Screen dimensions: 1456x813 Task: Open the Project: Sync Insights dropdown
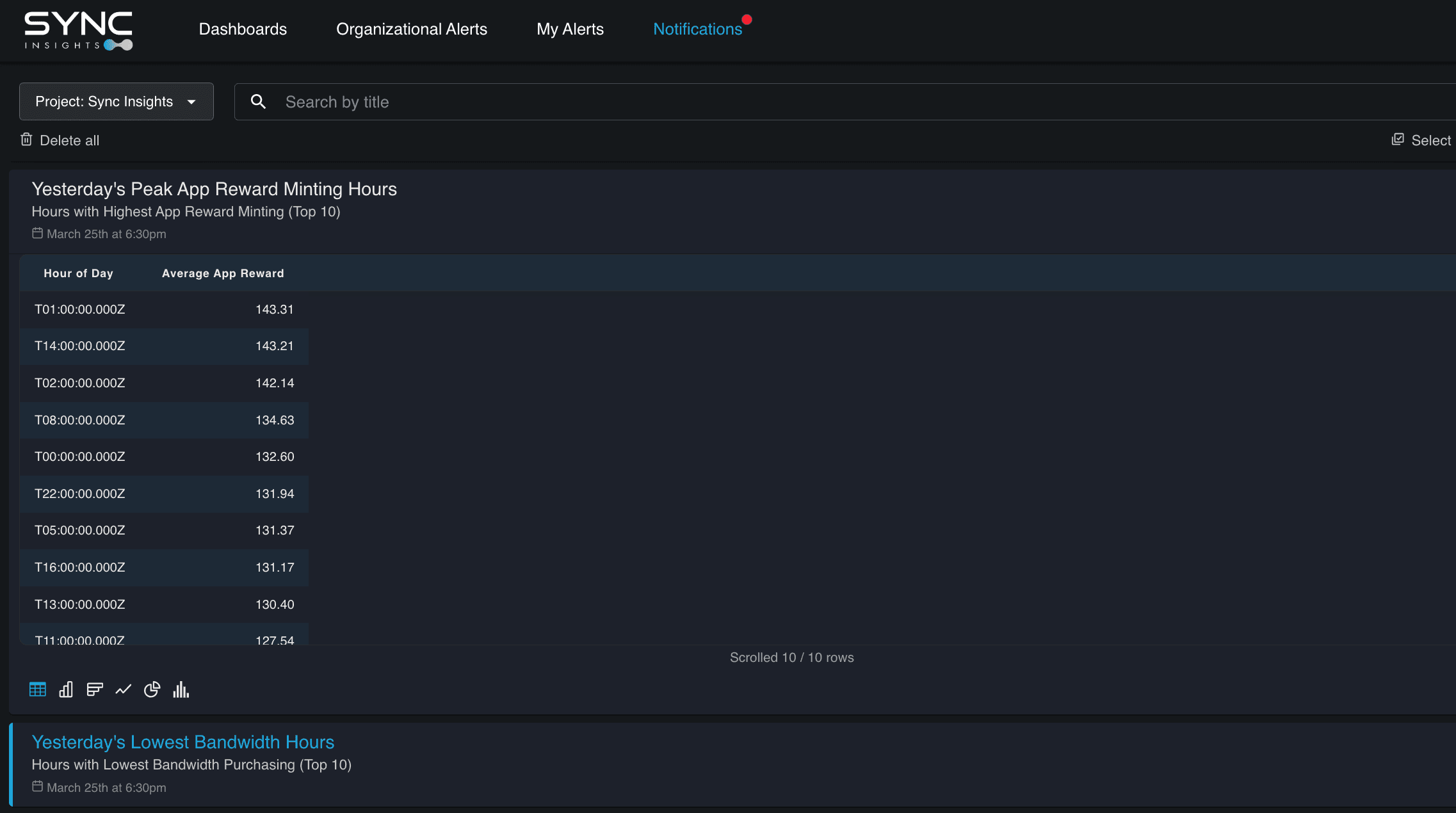coord(116,101)
